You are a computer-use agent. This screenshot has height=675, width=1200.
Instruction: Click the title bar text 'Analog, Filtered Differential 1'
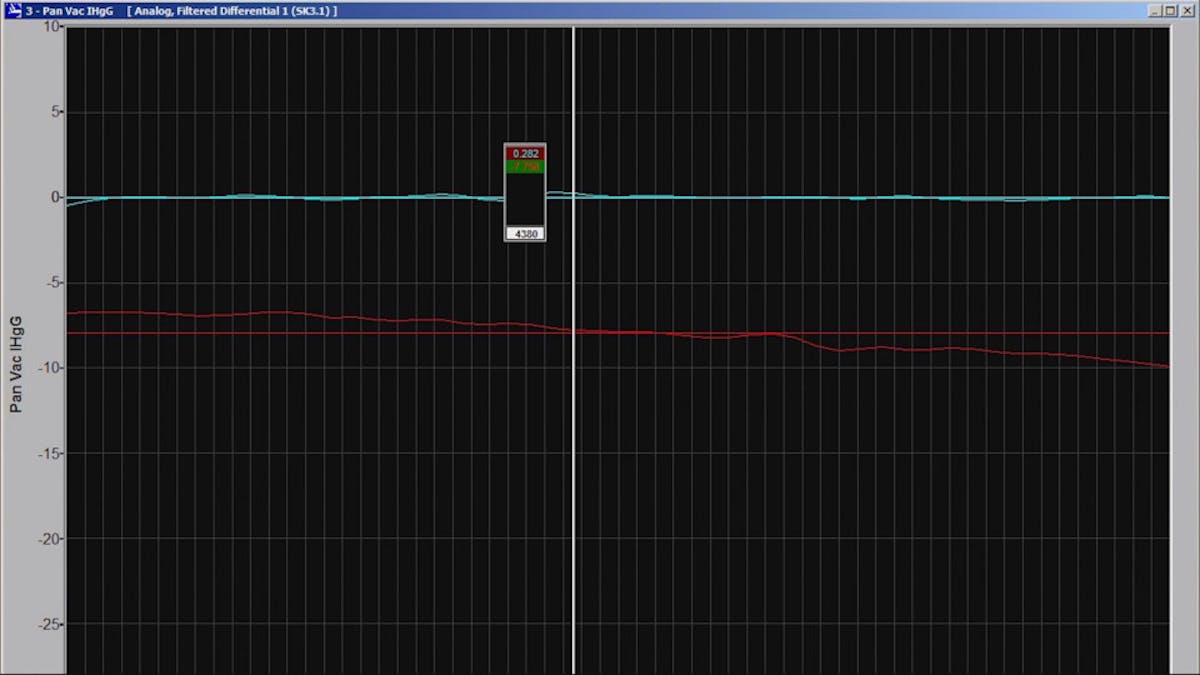coord(232,11)
